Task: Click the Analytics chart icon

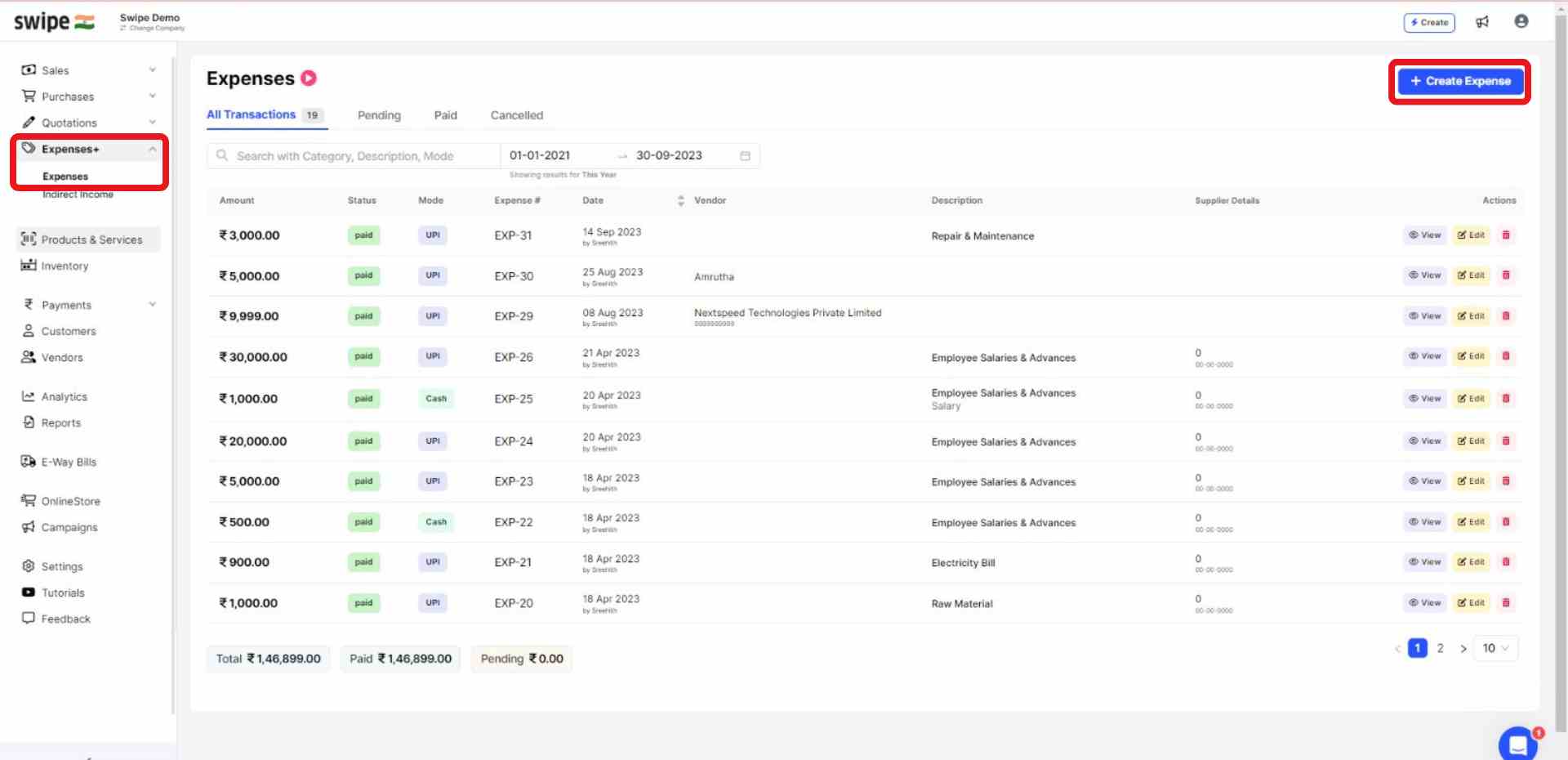Action: (x=29, y=396)
